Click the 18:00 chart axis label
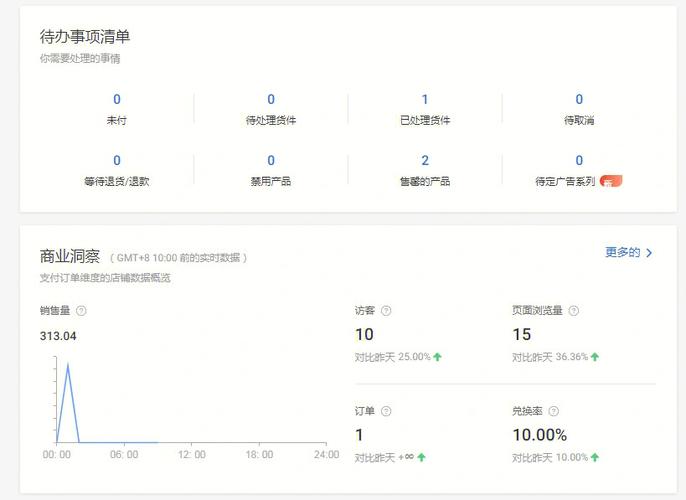Viewport: 686px width, 500px height. click(259, 455)
